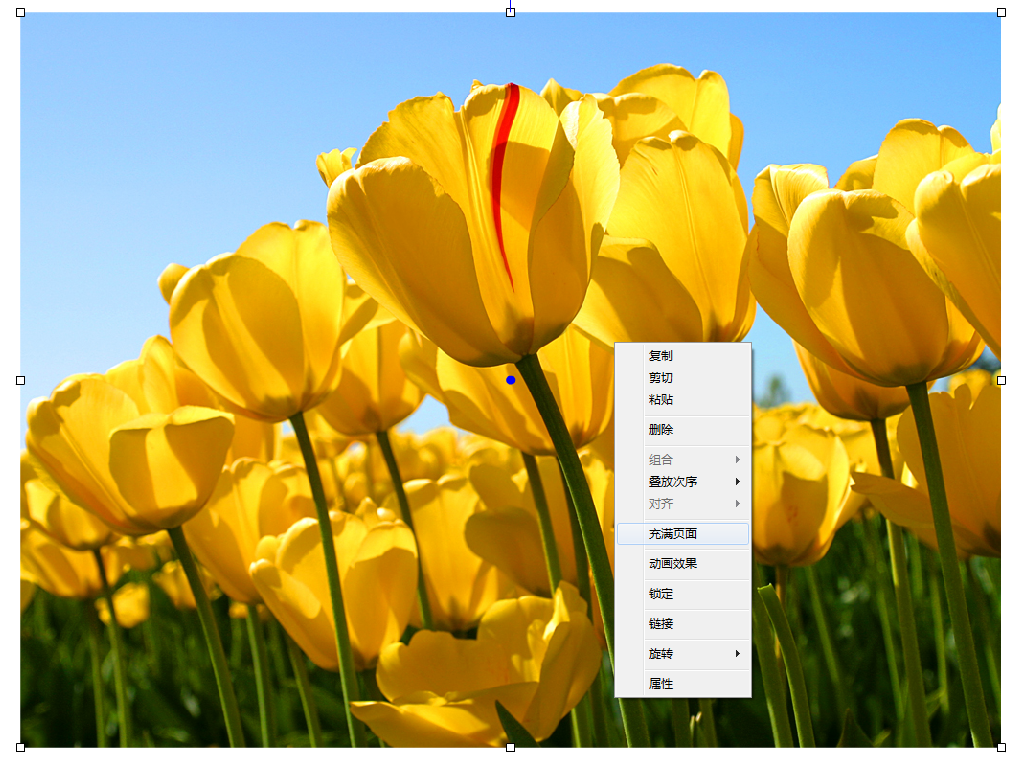Toggle 锁定 for the selected image
This screenshot has width=1022, height=759.
coord(661,594)
